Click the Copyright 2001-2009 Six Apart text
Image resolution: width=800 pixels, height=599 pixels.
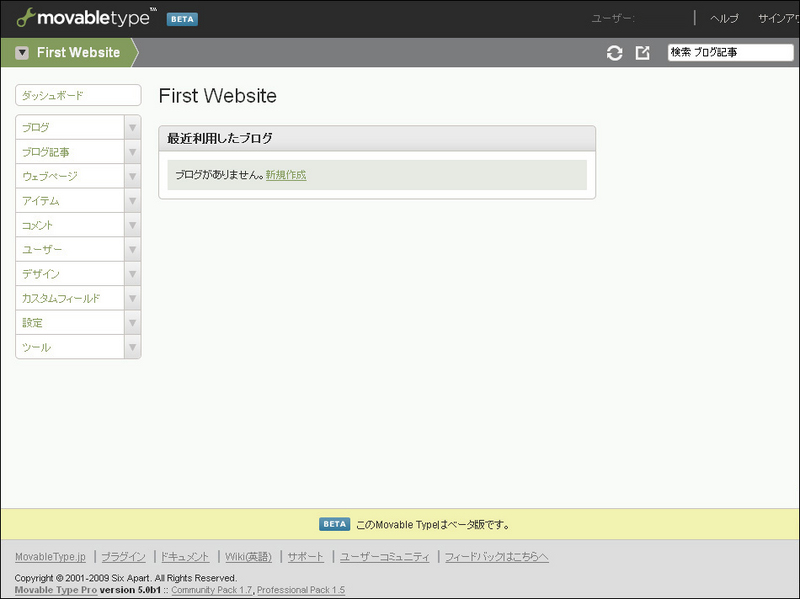[x=126, y=578]
